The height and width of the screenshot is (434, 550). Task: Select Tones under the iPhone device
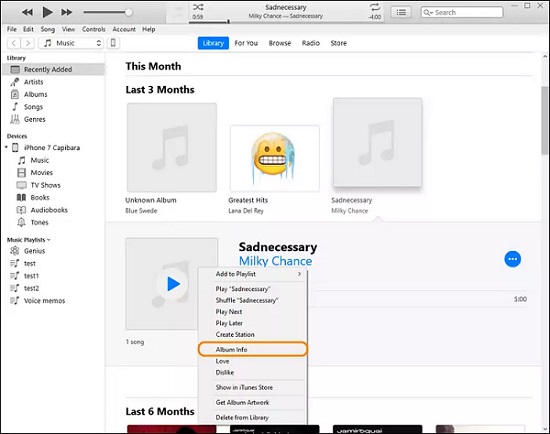click(x=39, y=222)
